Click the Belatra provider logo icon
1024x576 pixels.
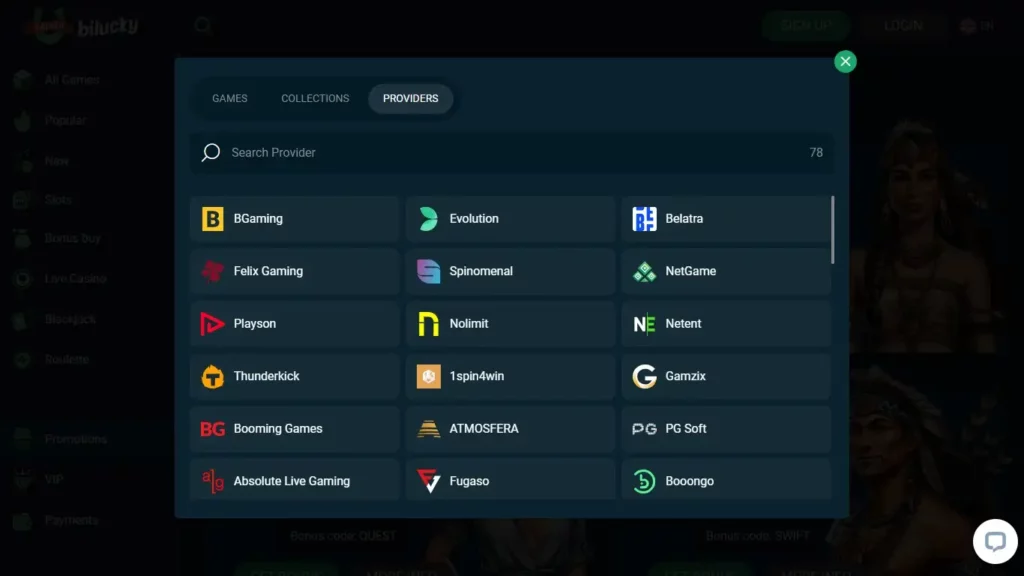click(644, 219)
